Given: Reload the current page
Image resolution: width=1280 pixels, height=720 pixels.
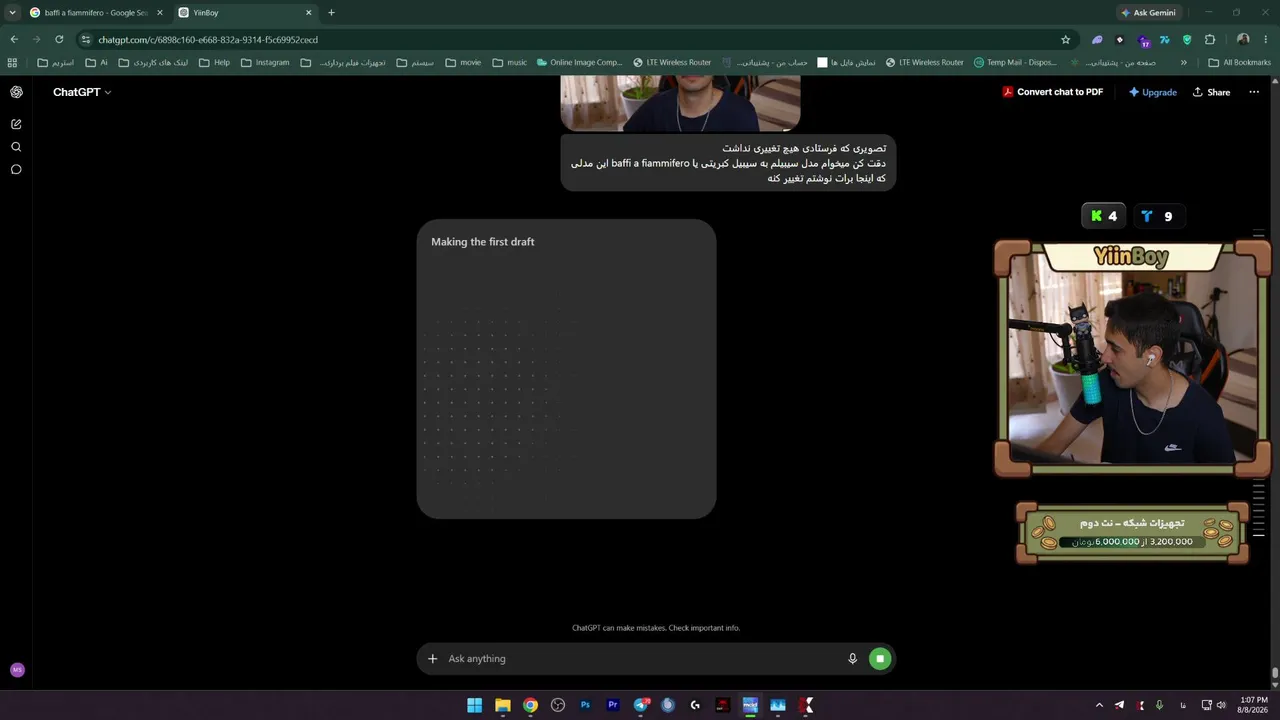Looking at the screenshot, I should (59, 40).
